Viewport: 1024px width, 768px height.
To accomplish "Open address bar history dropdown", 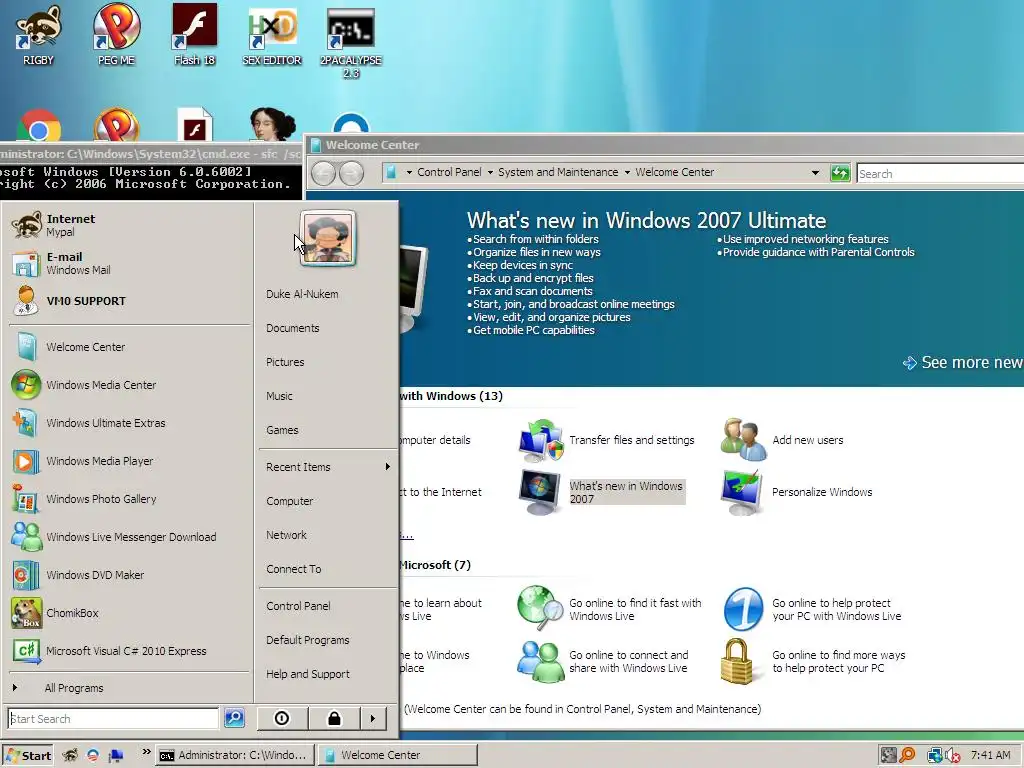I will point(815,172).
